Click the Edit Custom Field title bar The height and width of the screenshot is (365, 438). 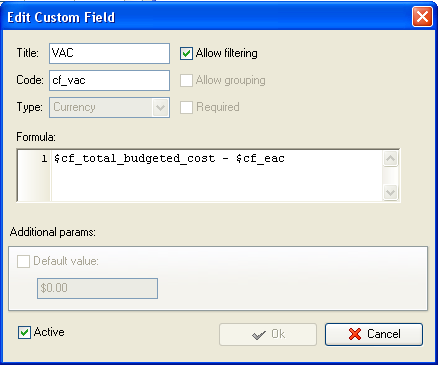coord(207,17)
